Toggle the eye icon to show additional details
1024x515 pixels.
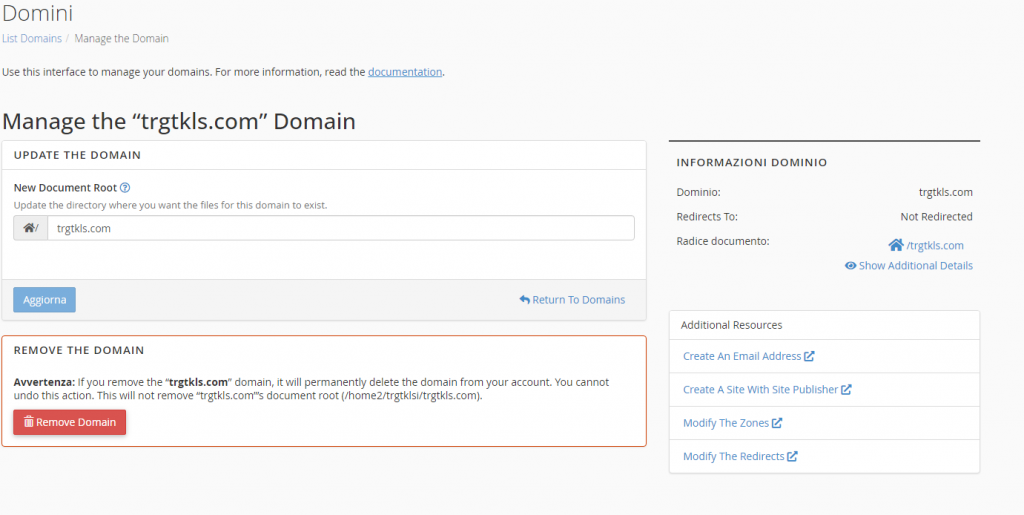coord(850,266)
